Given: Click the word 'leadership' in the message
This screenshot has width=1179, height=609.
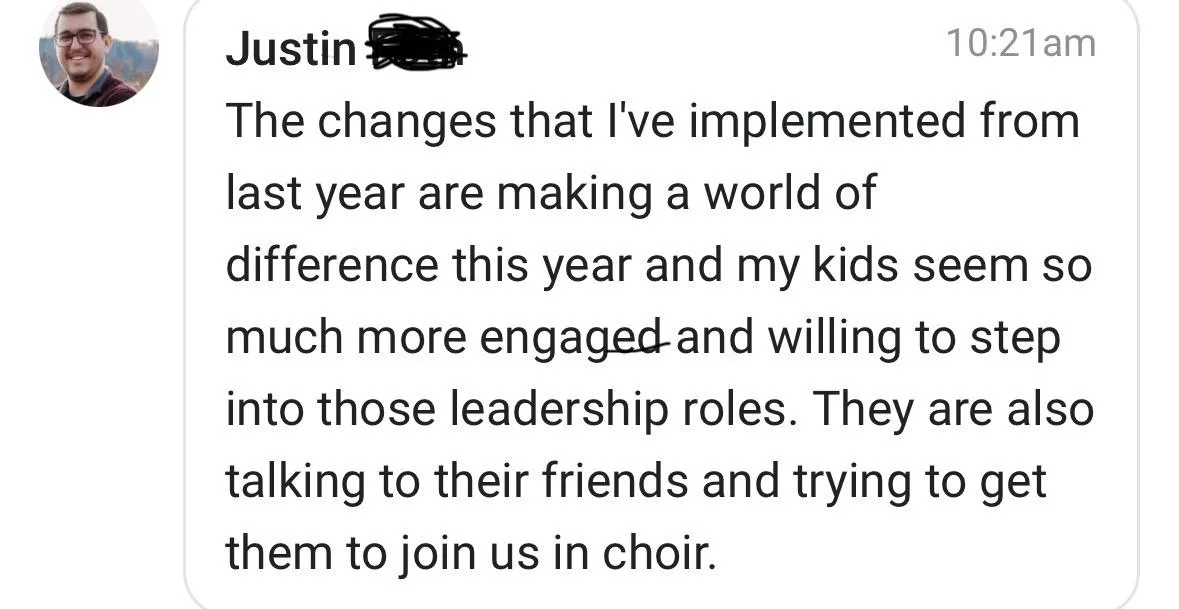Looking at the screenshot, I should pos(559,411).
